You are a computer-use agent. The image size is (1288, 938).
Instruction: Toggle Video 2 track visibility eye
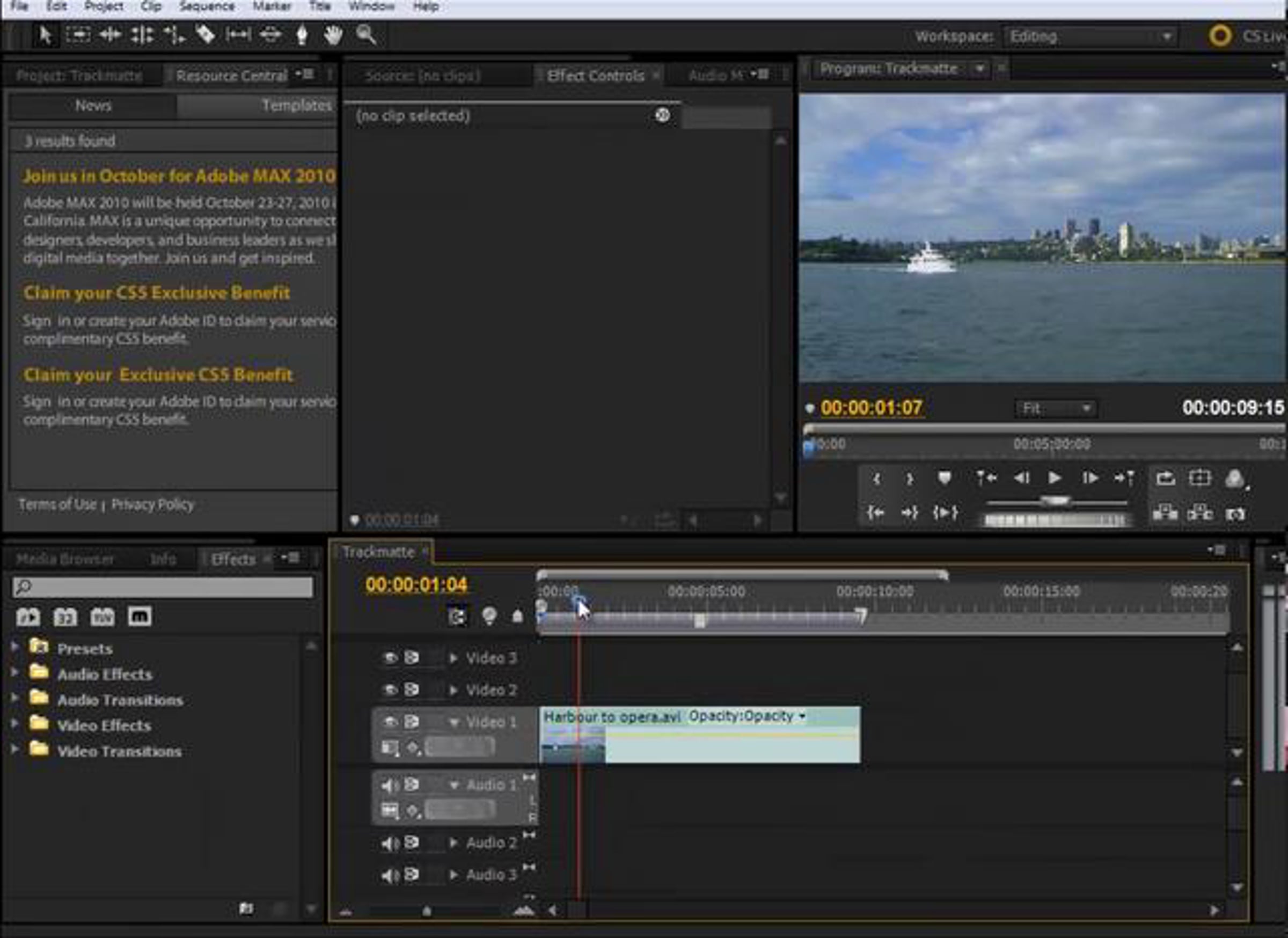coord(390,690)
